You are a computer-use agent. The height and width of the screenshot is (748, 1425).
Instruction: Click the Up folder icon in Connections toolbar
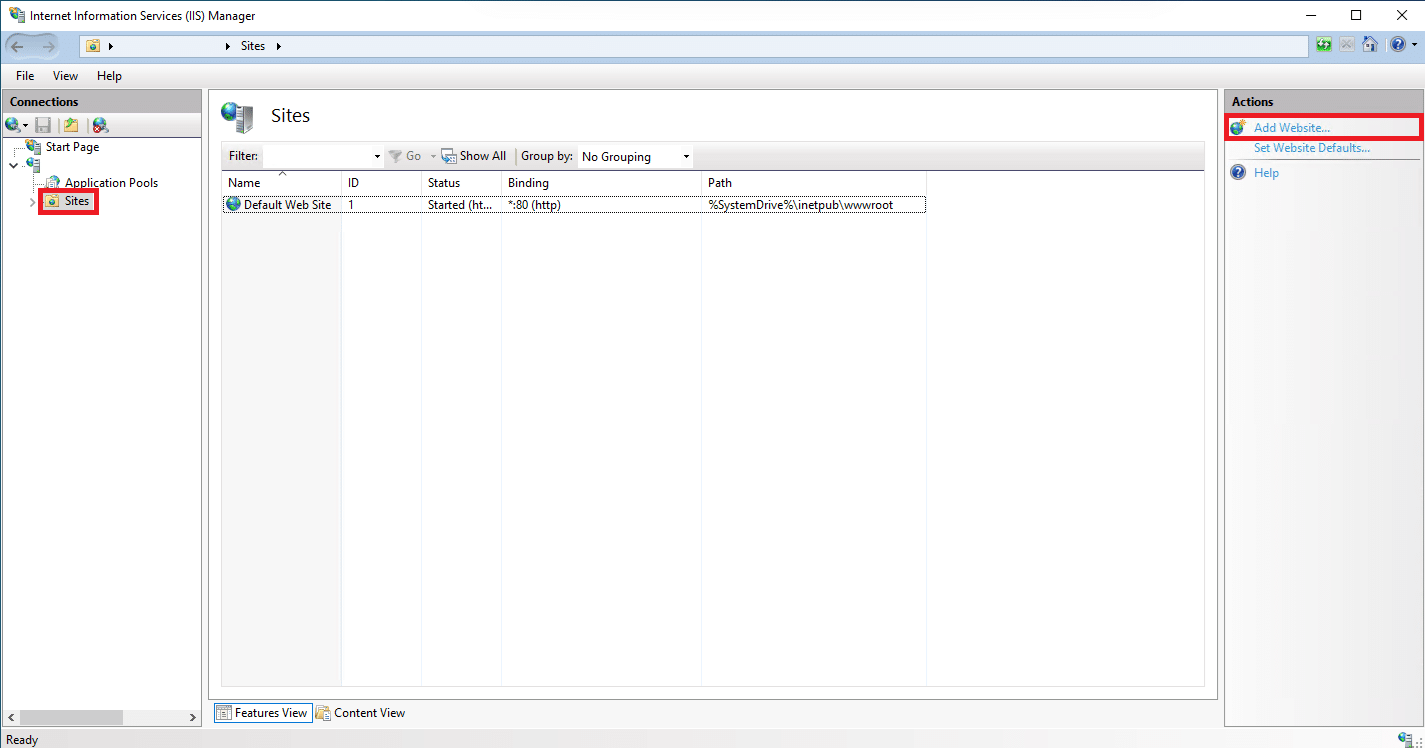pyautogui.click(x=71, y=125)
